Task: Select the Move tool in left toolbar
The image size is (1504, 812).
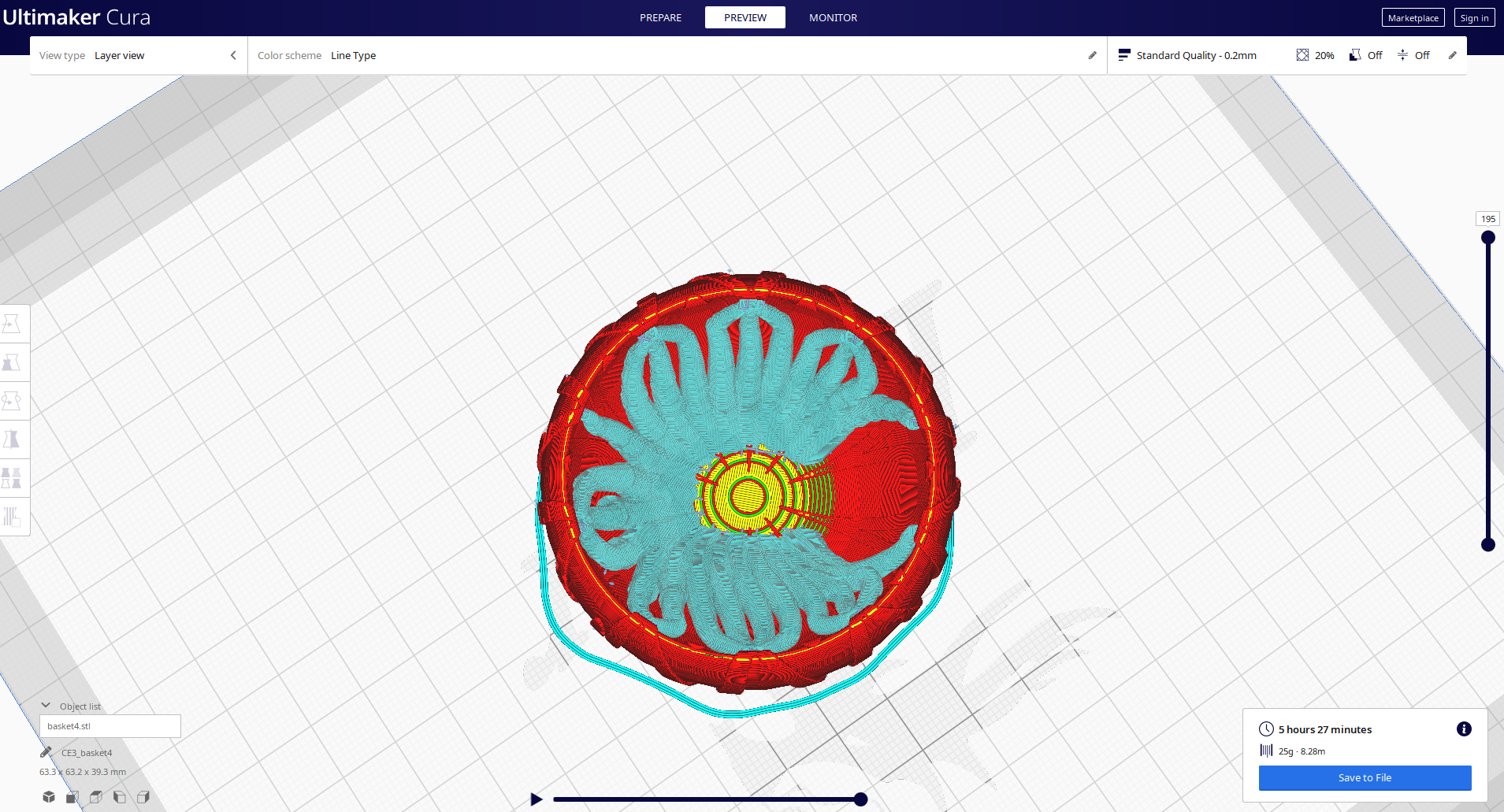Action: coord(12,324)
